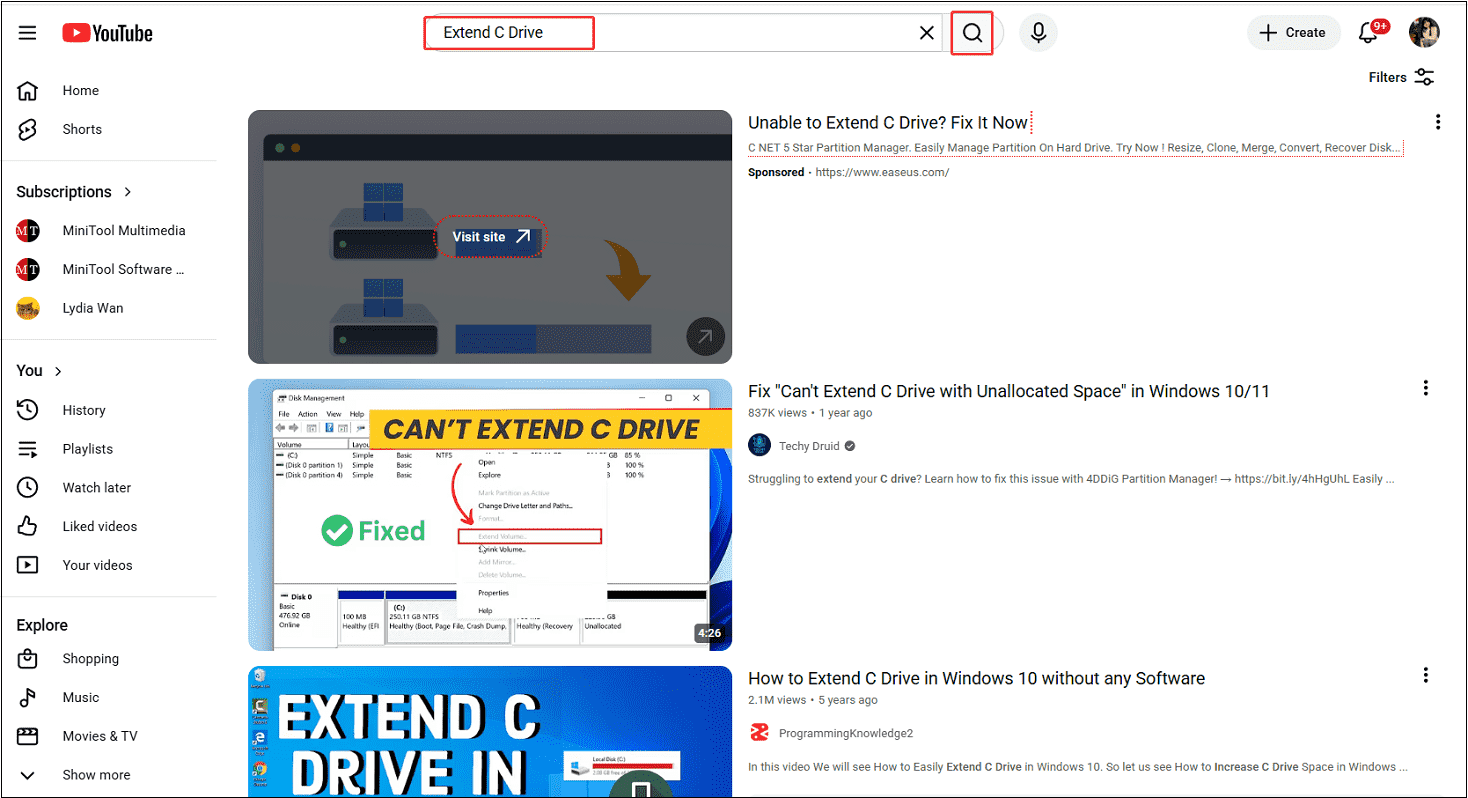Screen dimensions: 1468x798
Task: Open your account avatar menu
Action: click(x=1424, y=32)
